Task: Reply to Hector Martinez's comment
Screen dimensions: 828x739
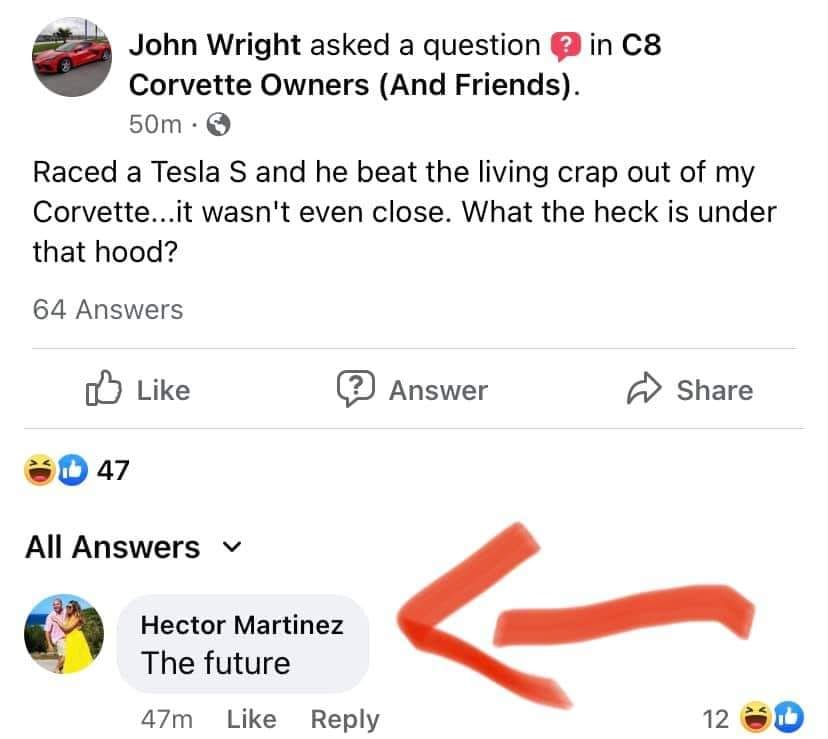Action: (x=345, y=719)
